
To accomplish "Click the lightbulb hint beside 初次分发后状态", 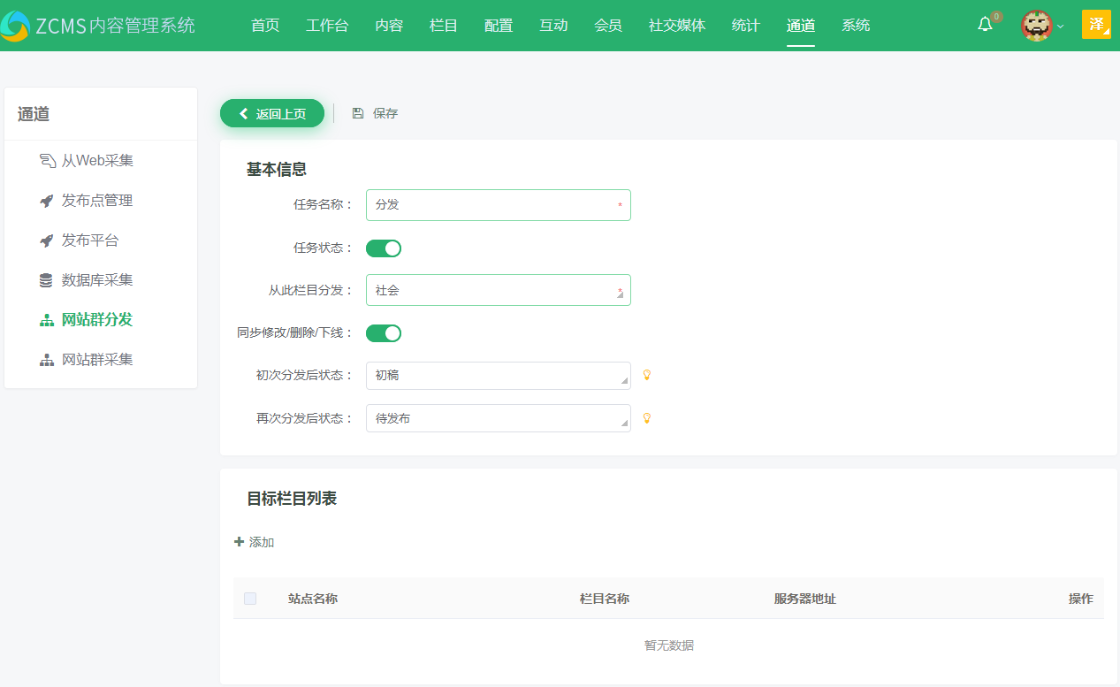I will (648, 376).
